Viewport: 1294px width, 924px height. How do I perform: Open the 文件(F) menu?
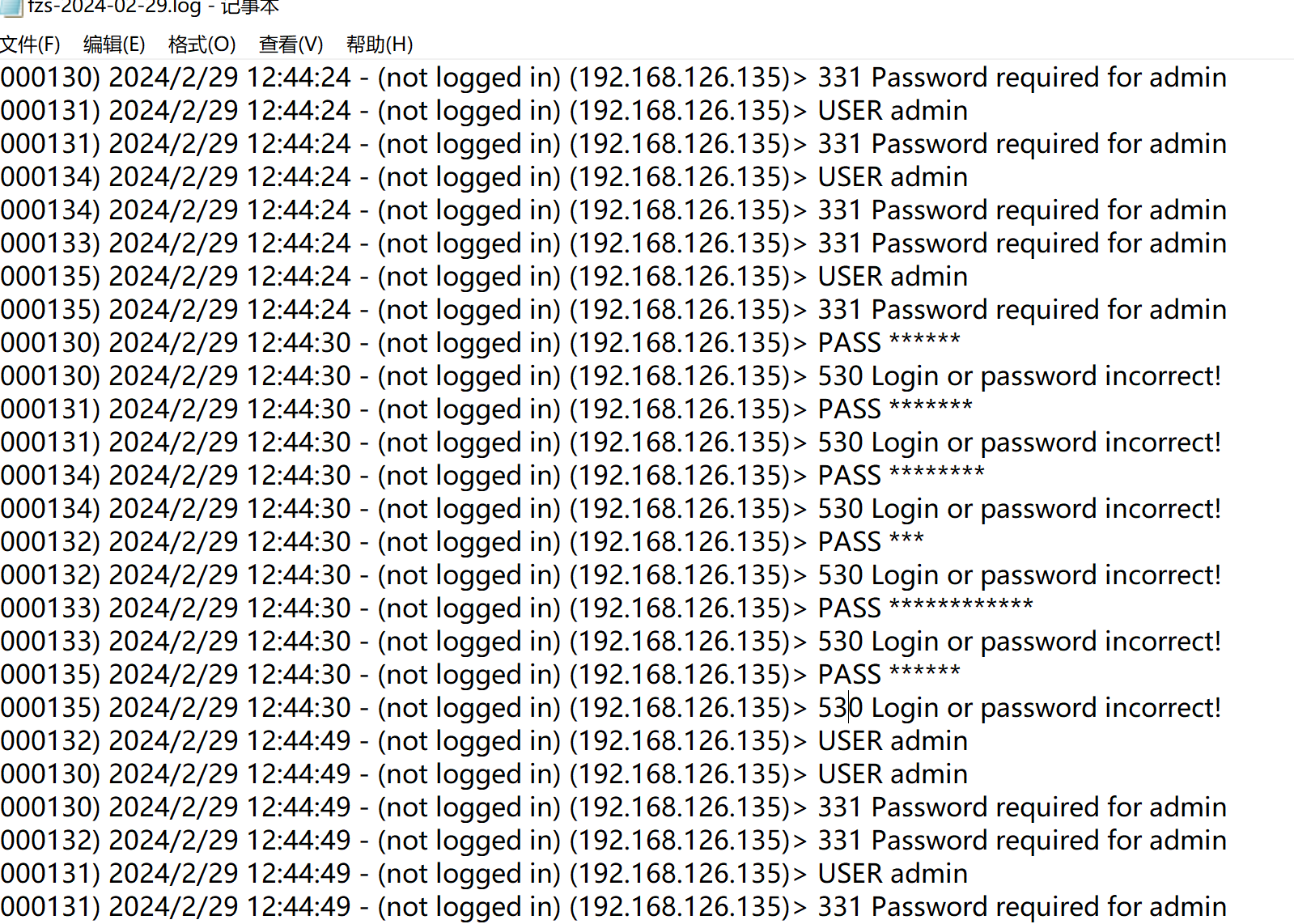click(30, 45)
